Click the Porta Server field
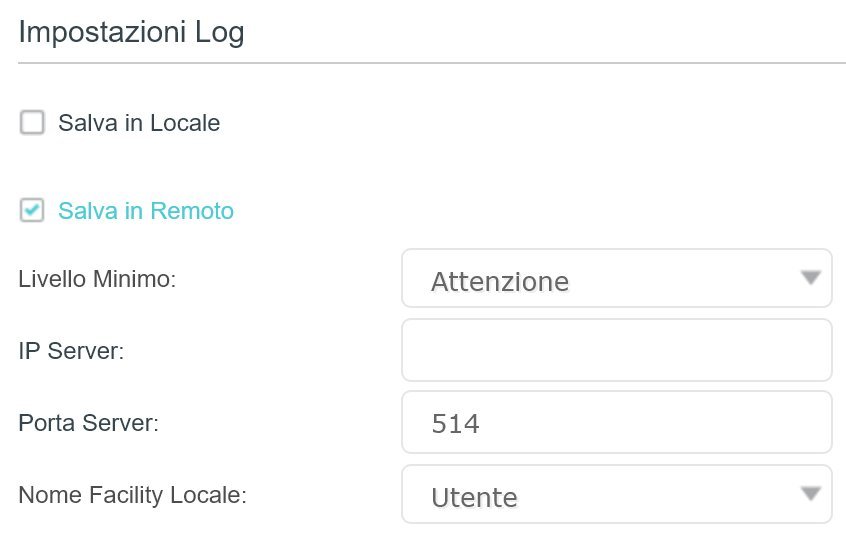The height and width of the screenshot is (538, 846). coord(616,422)
